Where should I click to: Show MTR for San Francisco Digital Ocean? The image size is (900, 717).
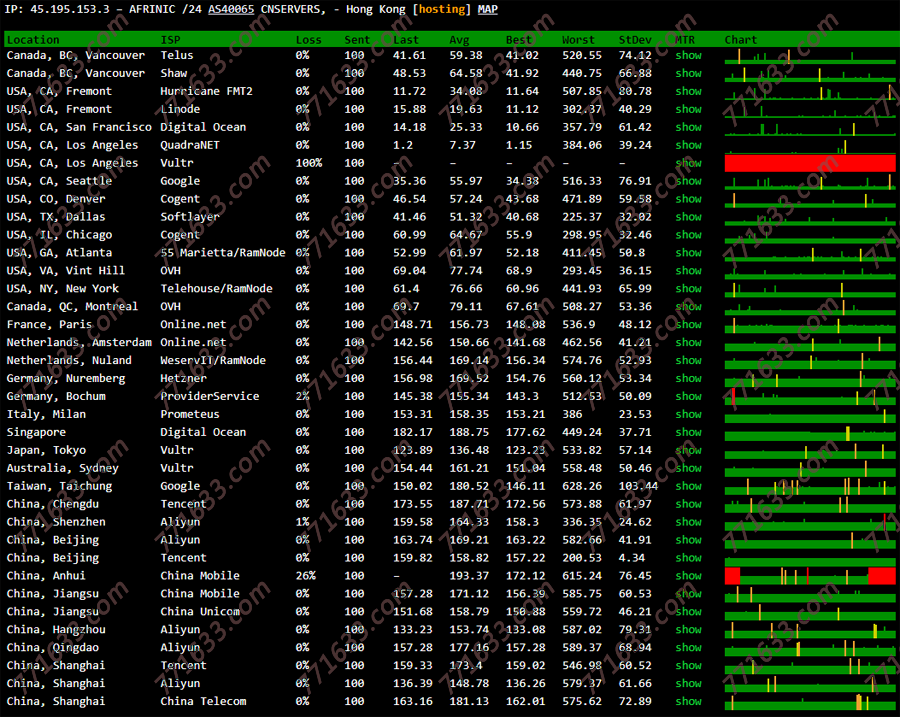point(688,127)
